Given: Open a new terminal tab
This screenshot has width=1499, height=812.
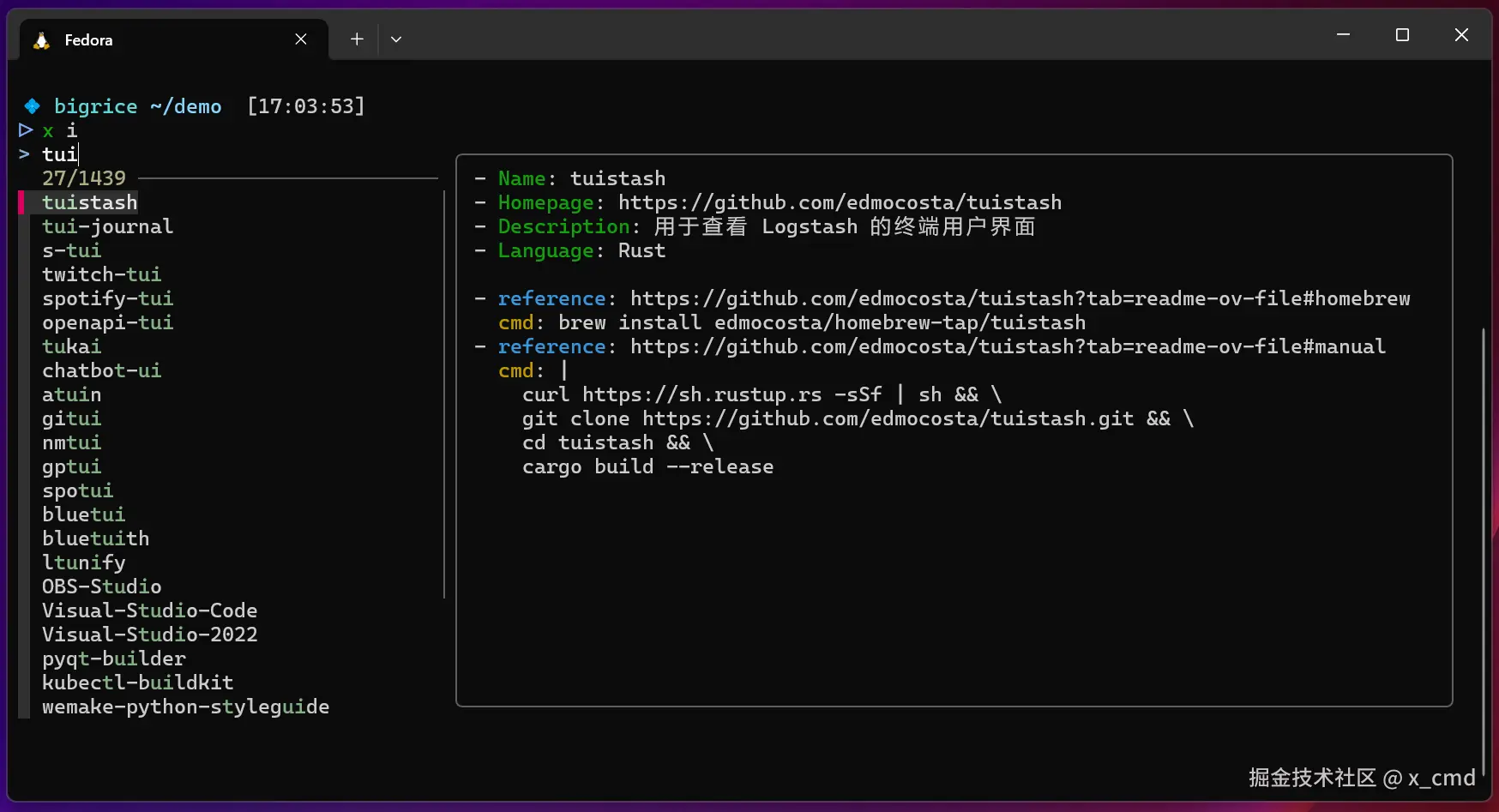Looking at the screenshot, I should [357, 39].
